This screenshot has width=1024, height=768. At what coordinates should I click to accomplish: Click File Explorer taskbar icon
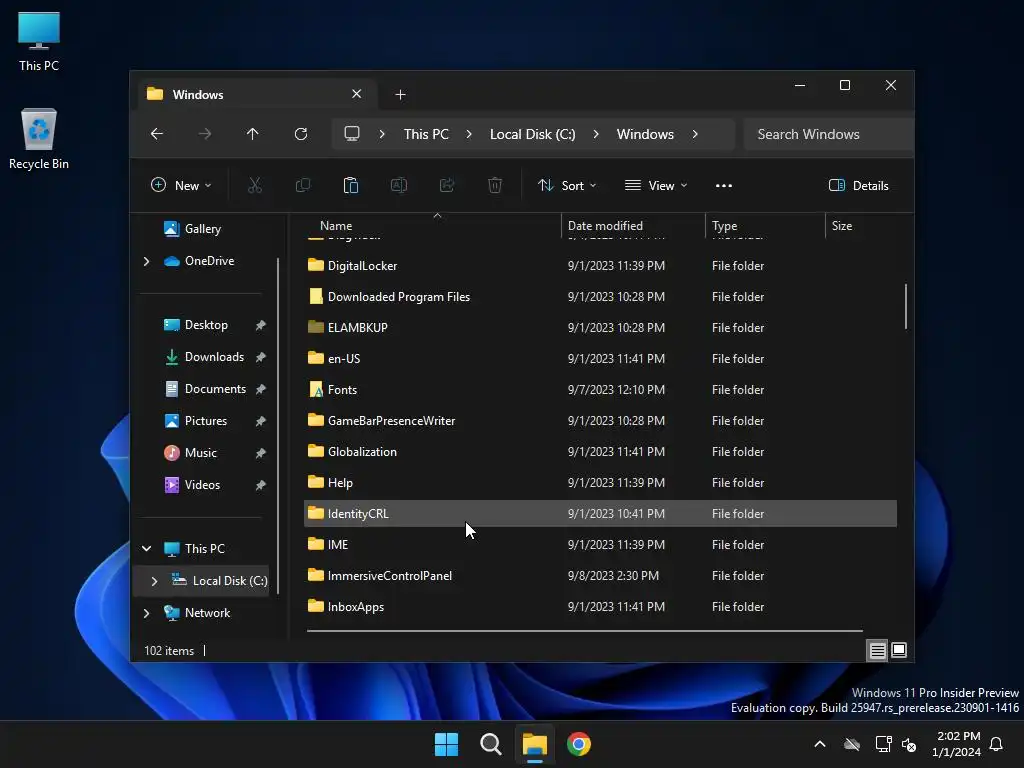[535, 744]
